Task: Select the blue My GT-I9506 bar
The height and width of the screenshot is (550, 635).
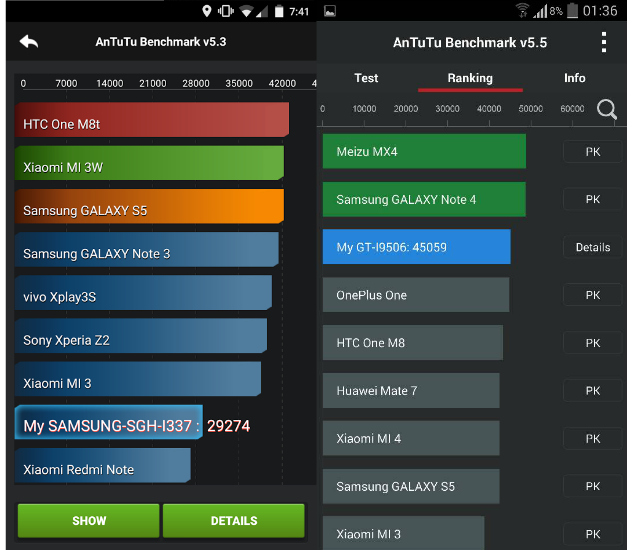Action: [416, 247]
